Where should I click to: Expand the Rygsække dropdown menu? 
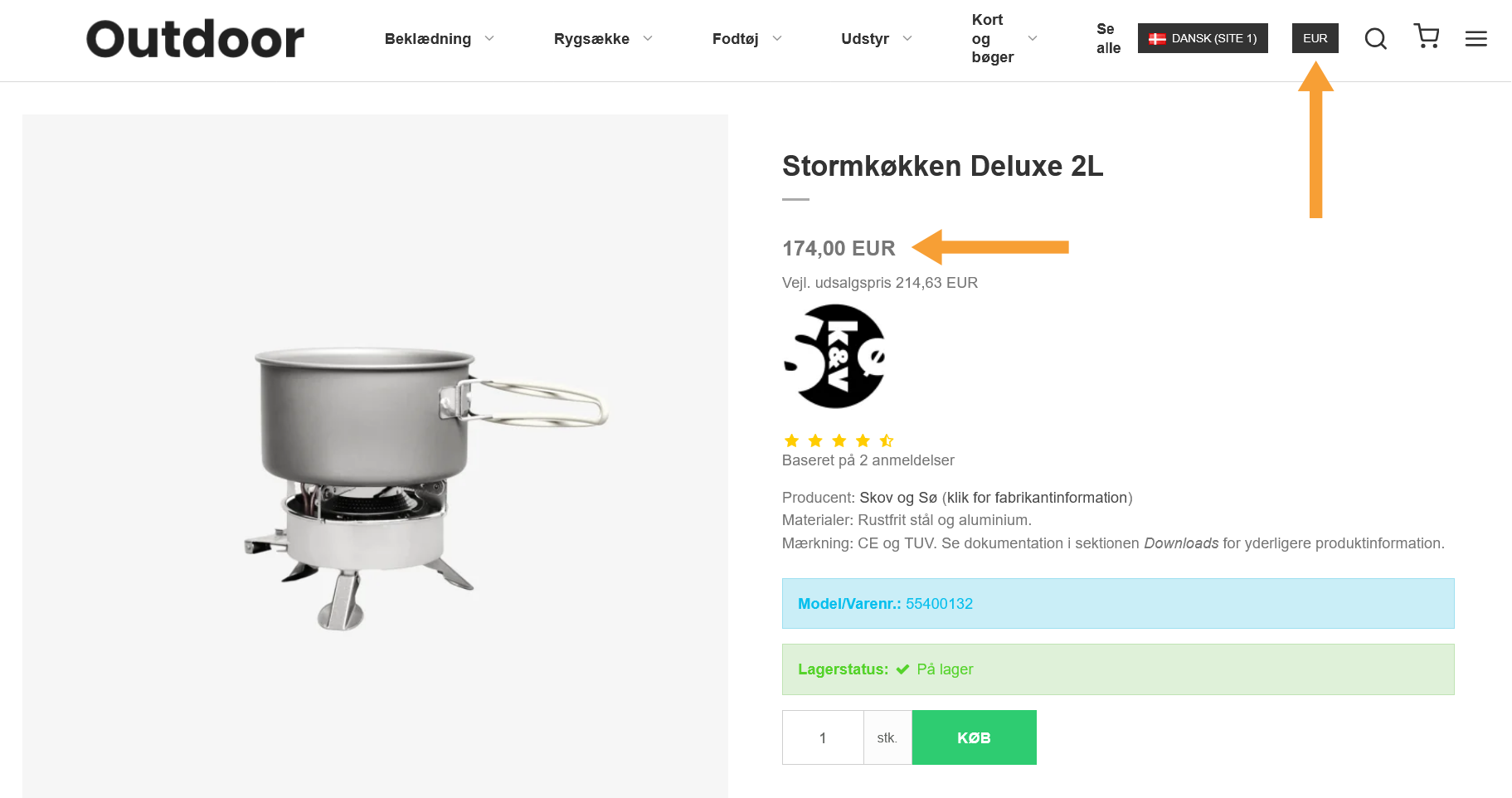pyautogui.click(x=602, y=39)
